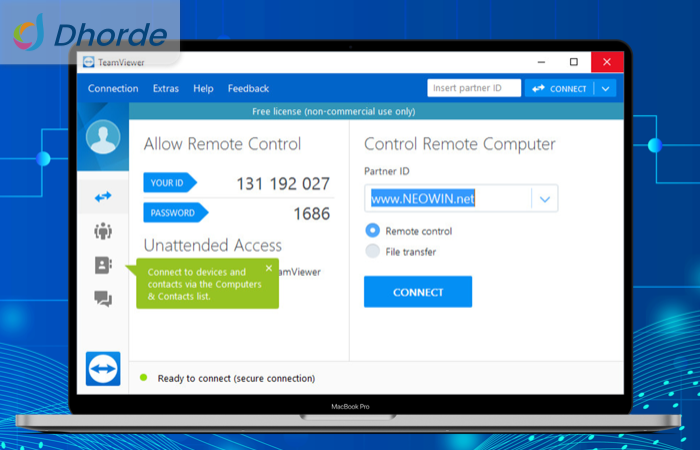Expand the Partner ID dropdown chevron
Screen dimensions: 700x450
pos(545,199)
